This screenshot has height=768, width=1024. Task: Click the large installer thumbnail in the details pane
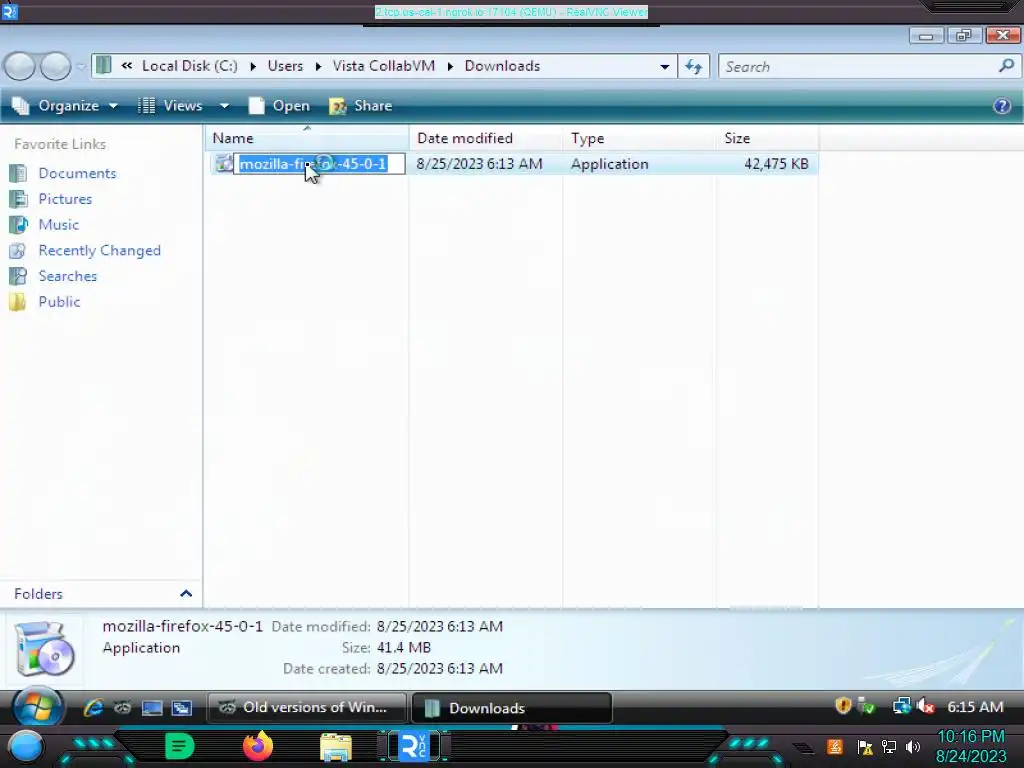pos(44,648)
